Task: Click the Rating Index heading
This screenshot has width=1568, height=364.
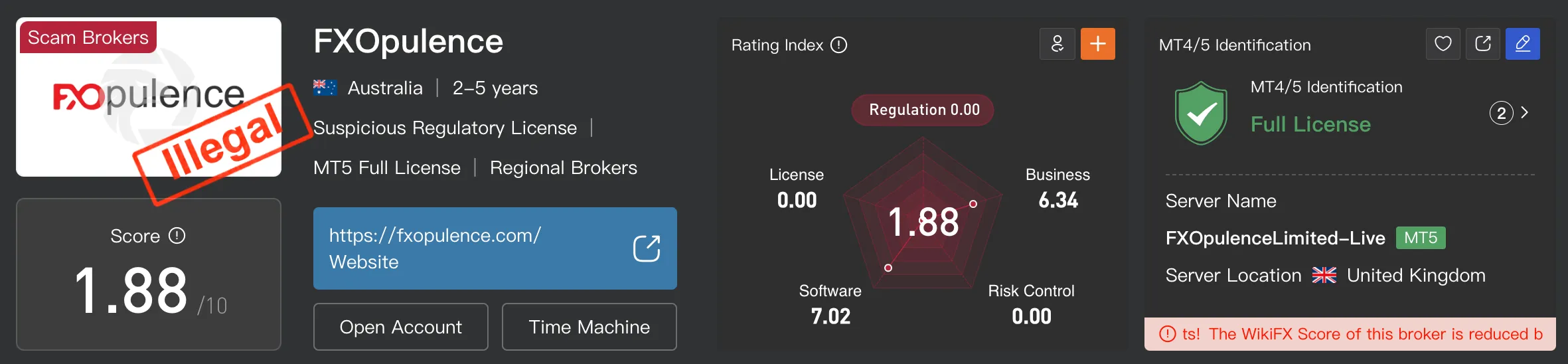Action: [777, 45]
